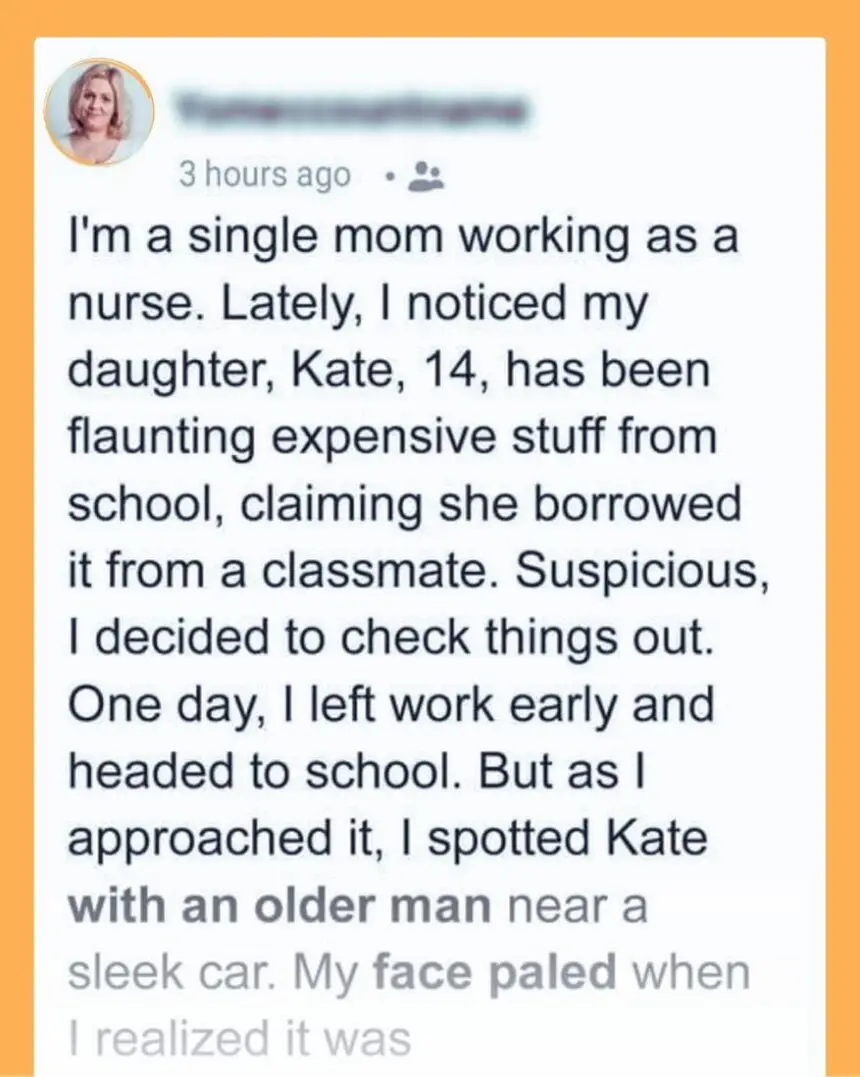Click the poster's profile picture
This screenshot has height=1077, width=860.
point(99,111)
